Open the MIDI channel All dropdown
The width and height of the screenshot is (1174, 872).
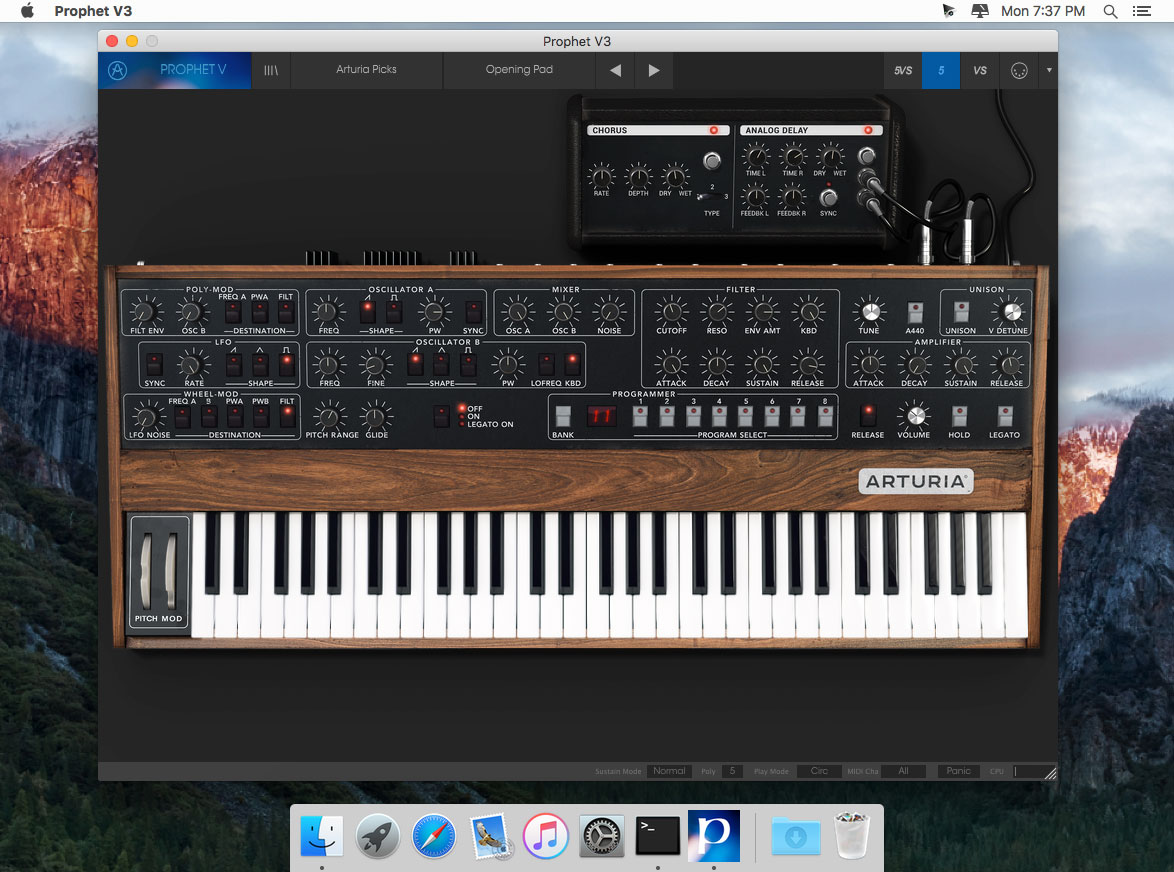coord(904,771)
